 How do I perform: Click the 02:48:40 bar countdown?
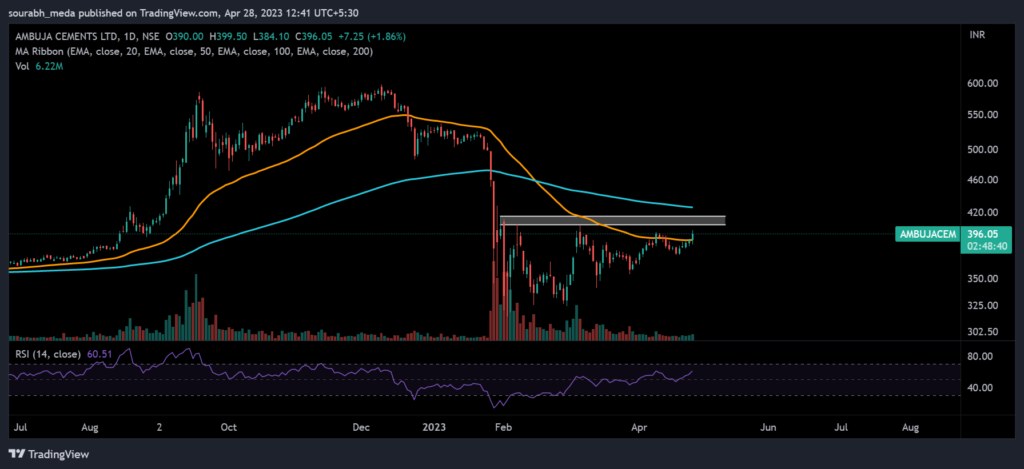(986, 246)
